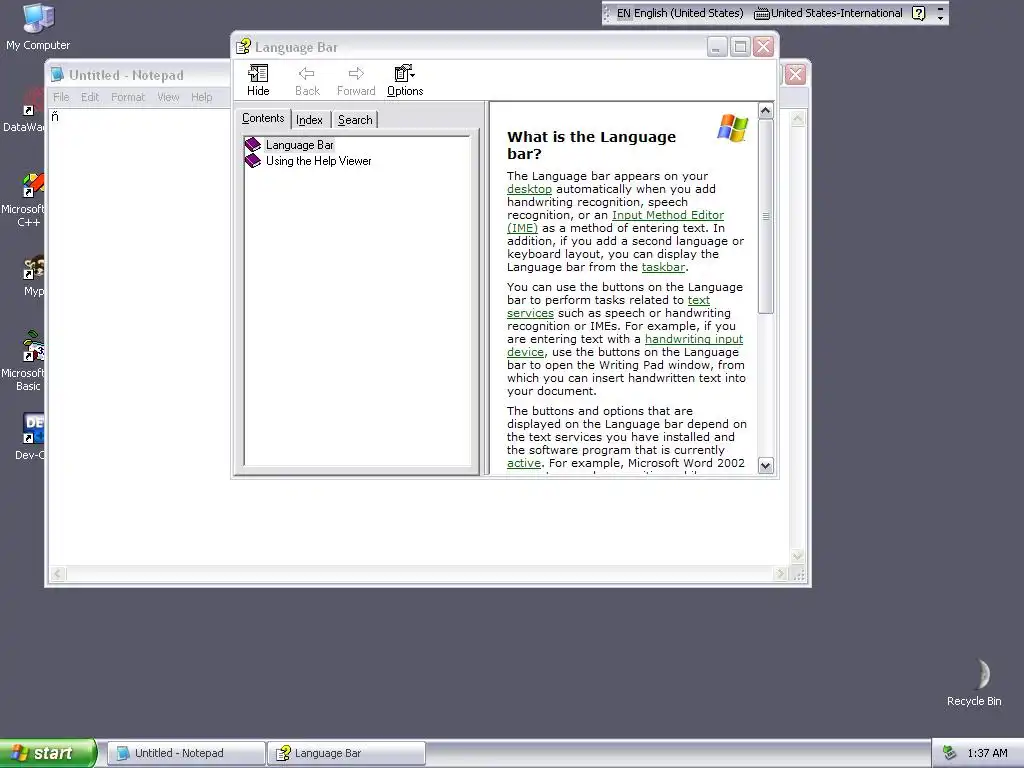Click Notepad's vertical scroll down arrow

797,557
